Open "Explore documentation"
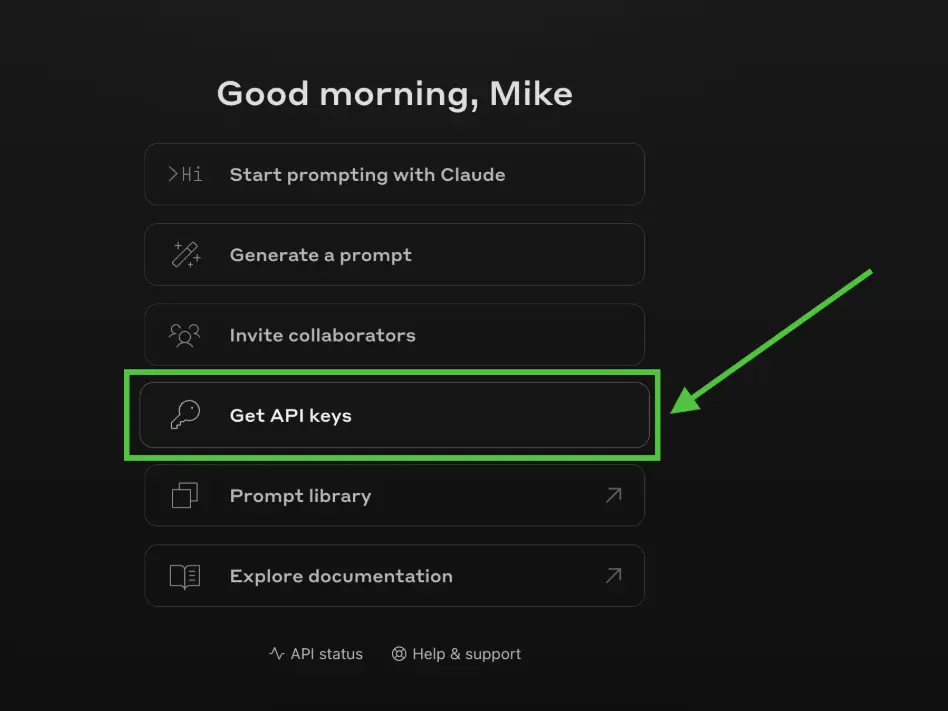This screenshot has height=711, width=948. coord(395,575)
